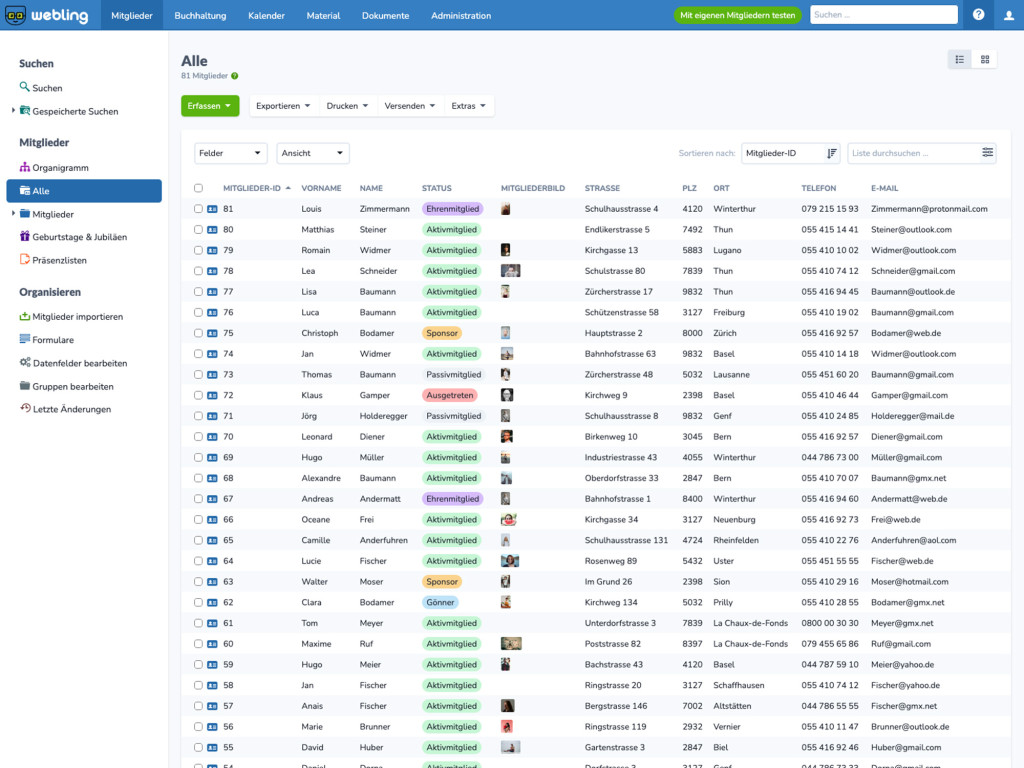This screenshot has width=1024, height=768.
Task: Open the user account profile icon
Action: coord(1008,15)
